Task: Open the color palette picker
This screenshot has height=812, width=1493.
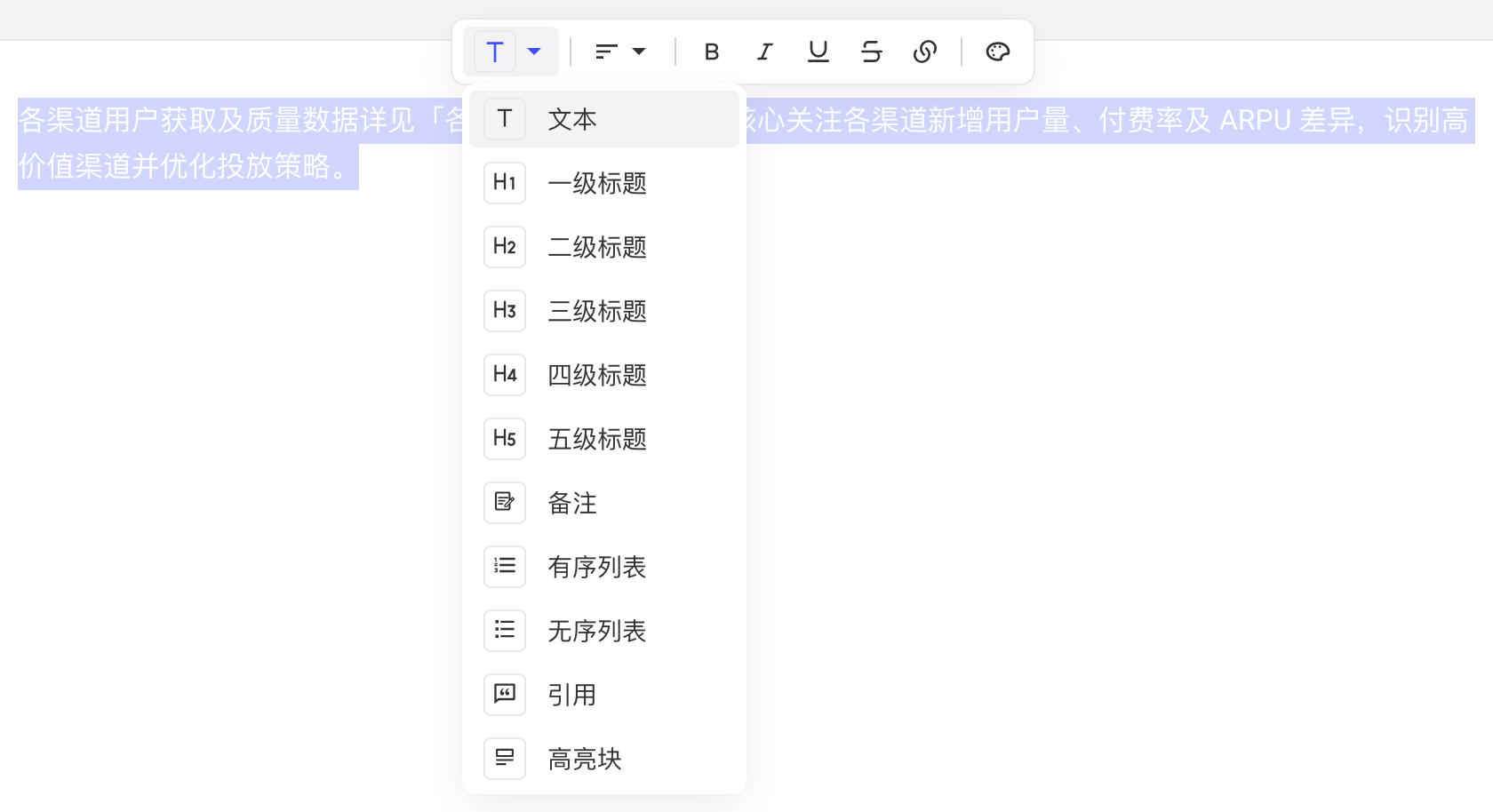Action: [997, 52]
